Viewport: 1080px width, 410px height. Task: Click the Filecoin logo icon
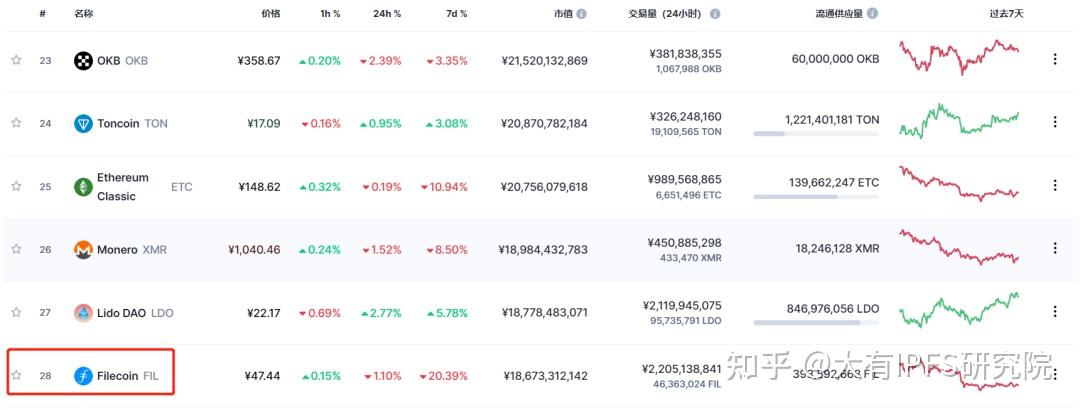(83, 376)
